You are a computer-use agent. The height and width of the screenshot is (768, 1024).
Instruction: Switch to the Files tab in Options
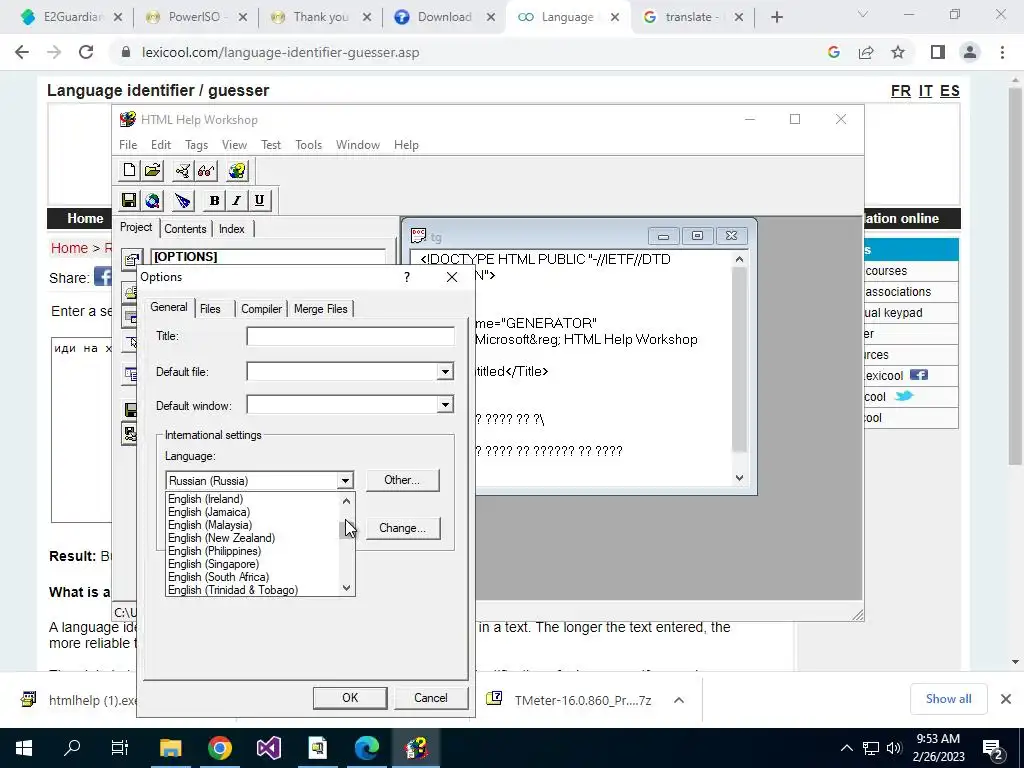click(x=210, y=309)
